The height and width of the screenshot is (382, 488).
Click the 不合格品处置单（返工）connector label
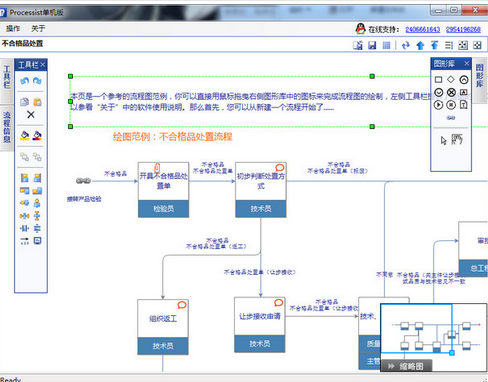tap(216, 247)
